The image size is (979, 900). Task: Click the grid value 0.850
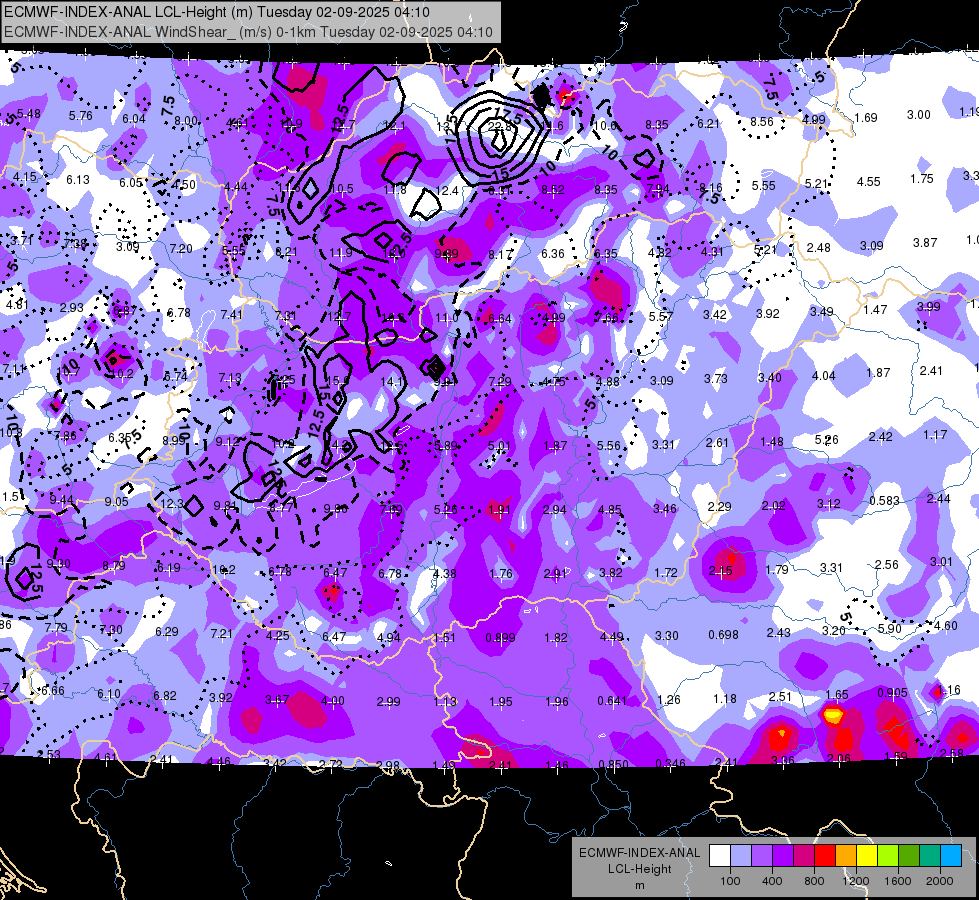tap(613, 764)
